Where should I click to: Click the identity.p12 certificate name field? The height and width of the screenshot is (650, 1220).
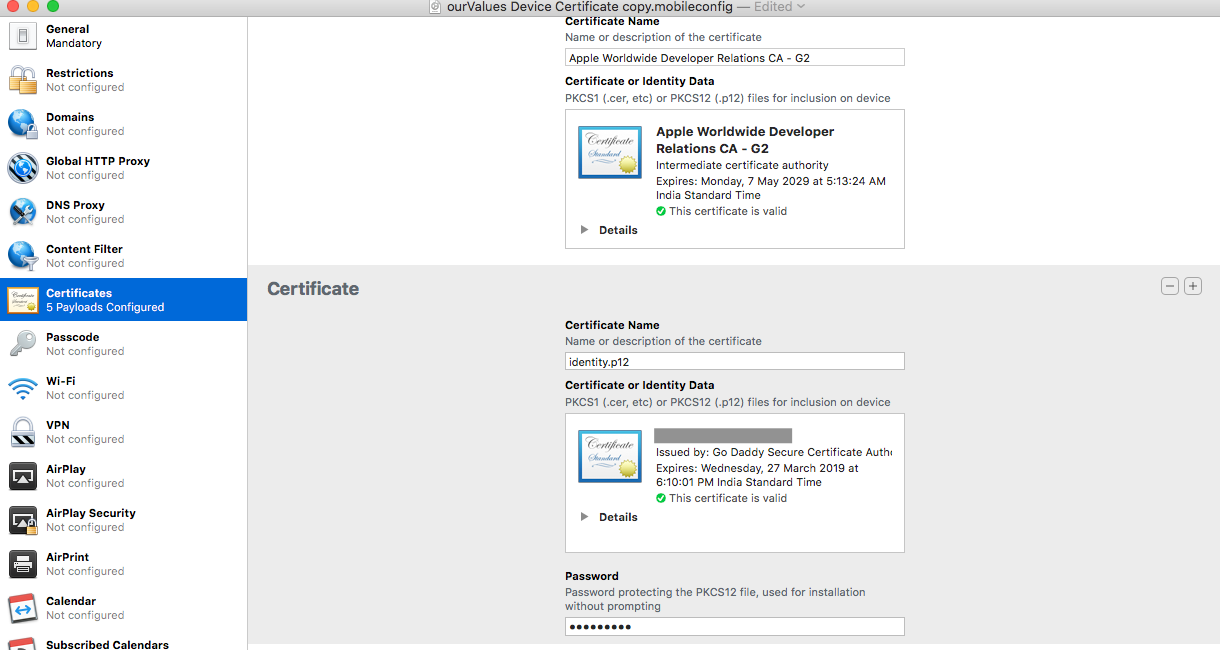point(735,361)
